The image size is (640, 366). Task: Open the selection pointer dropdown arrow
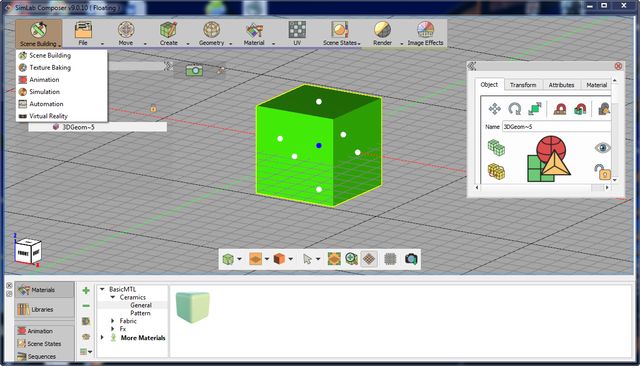318,259
